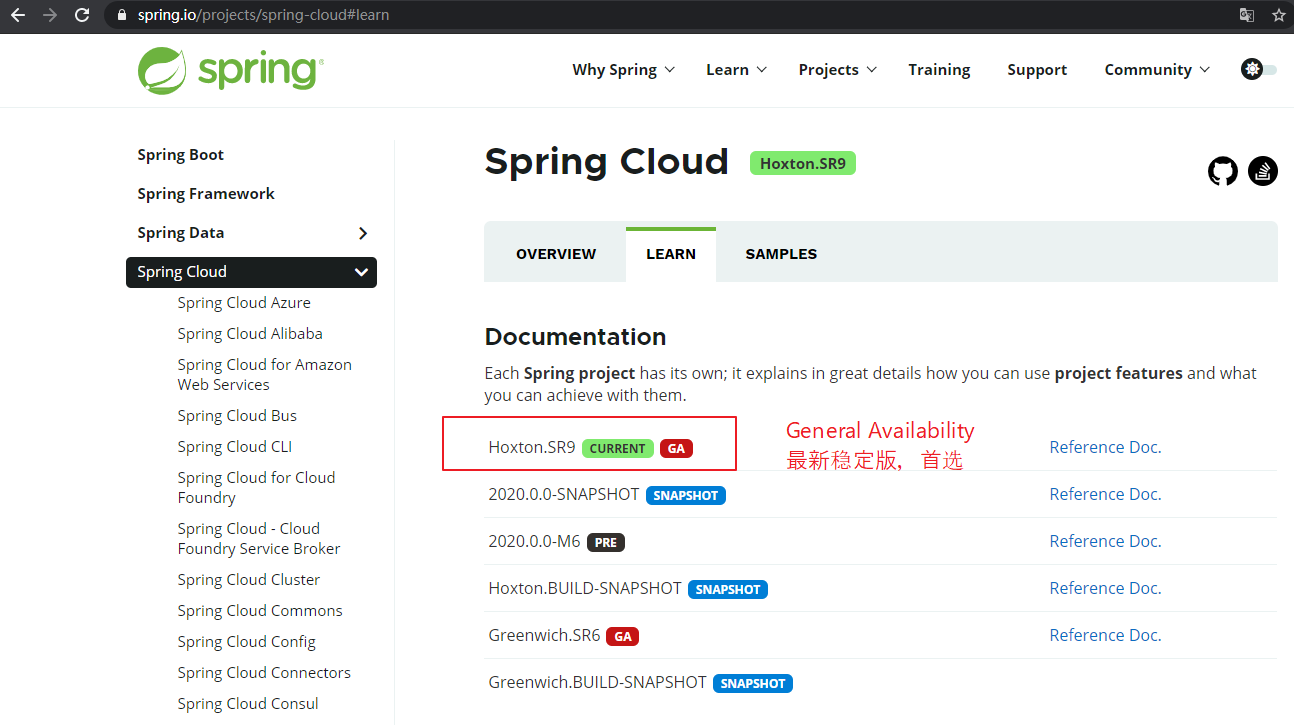Reload the page with the refresh icon
This screenshot has height=725, width=1294.
click(x=82, y=15)
